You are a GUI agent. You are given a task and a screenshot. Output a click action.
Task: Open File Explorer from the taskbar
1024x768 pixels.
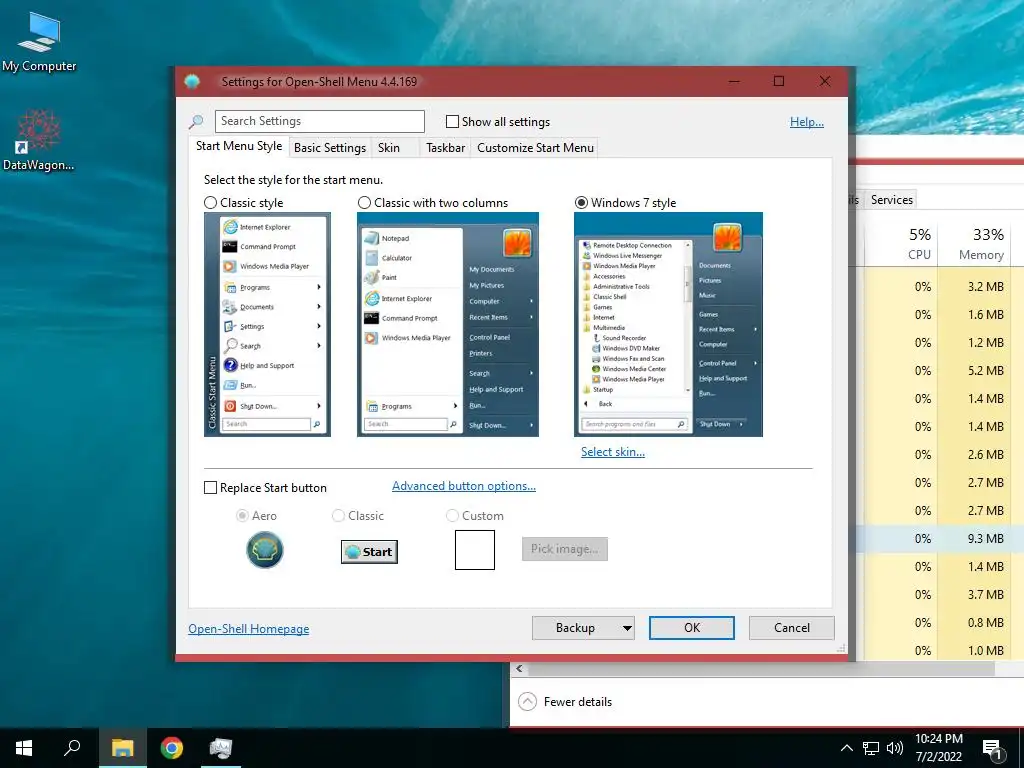(122, 748)
